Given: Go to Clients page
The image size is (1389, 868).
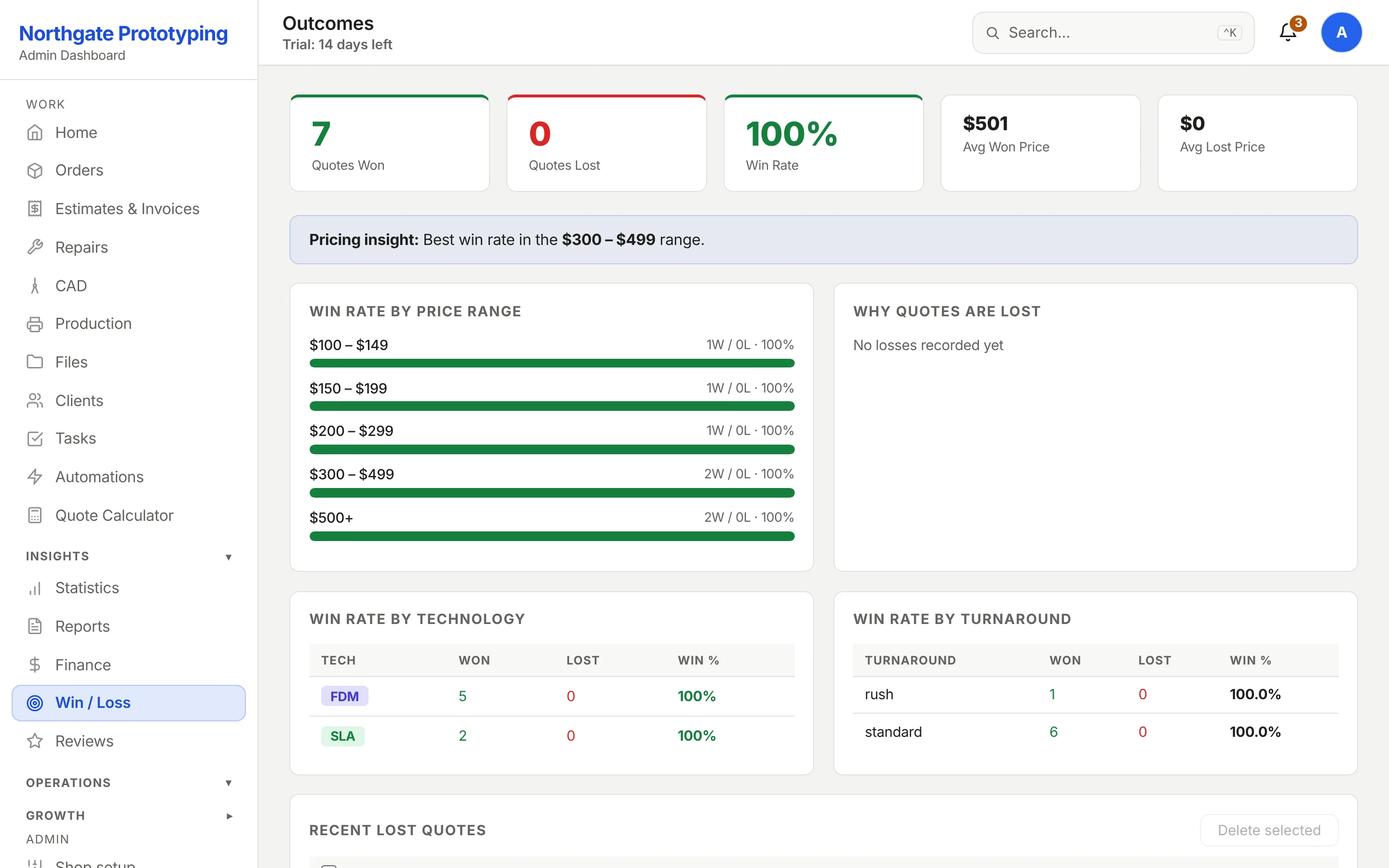Looking at the screenshot, I should click(129, 401).
